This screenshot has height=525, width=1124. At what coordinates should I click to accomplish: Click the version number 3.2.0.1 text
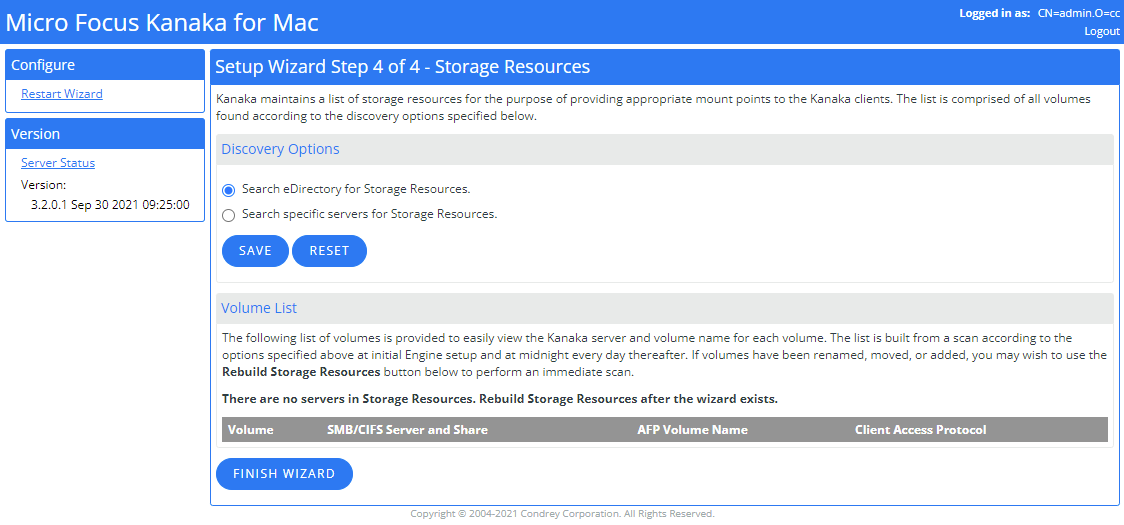[110, 205]
